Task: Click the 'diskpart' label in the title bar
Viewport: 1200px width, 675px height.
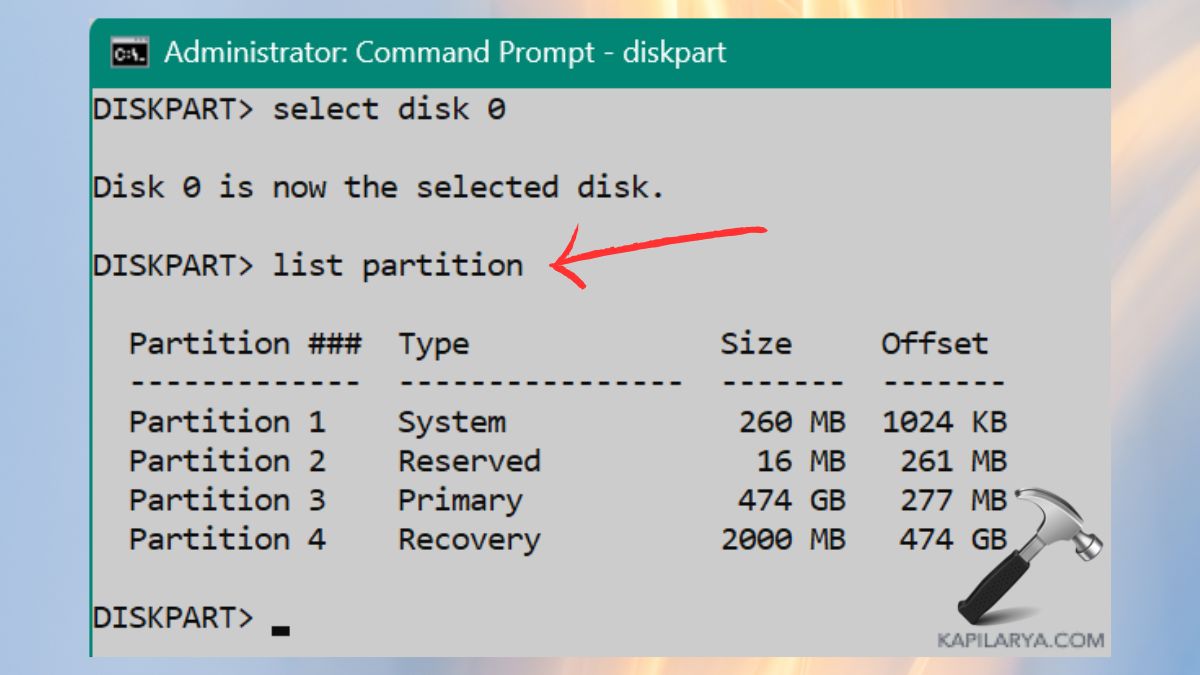Action: [675, 52]
